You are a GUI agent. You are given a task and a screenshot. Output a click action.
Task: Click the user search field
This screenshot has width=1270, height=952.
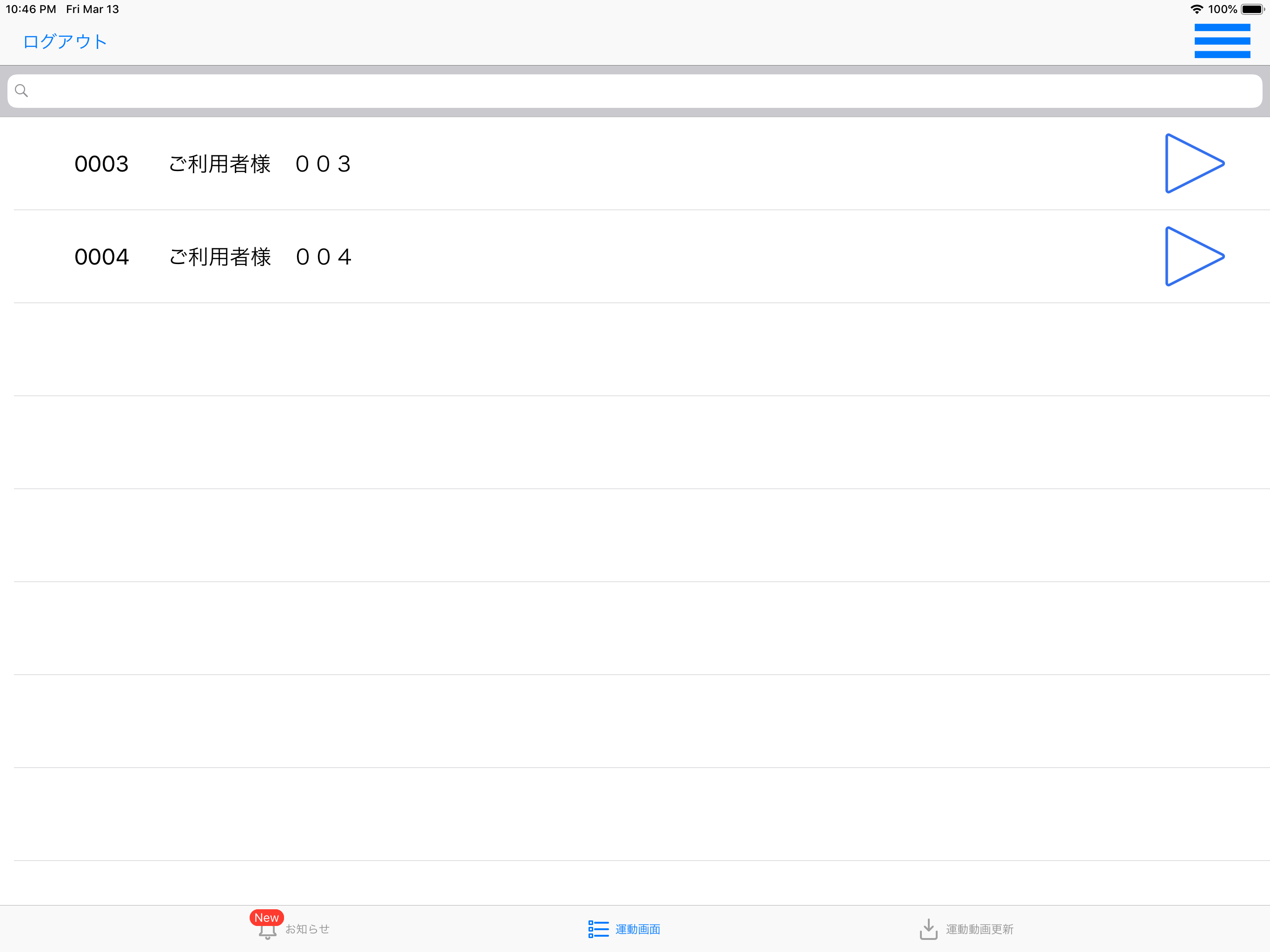point(635,91)
